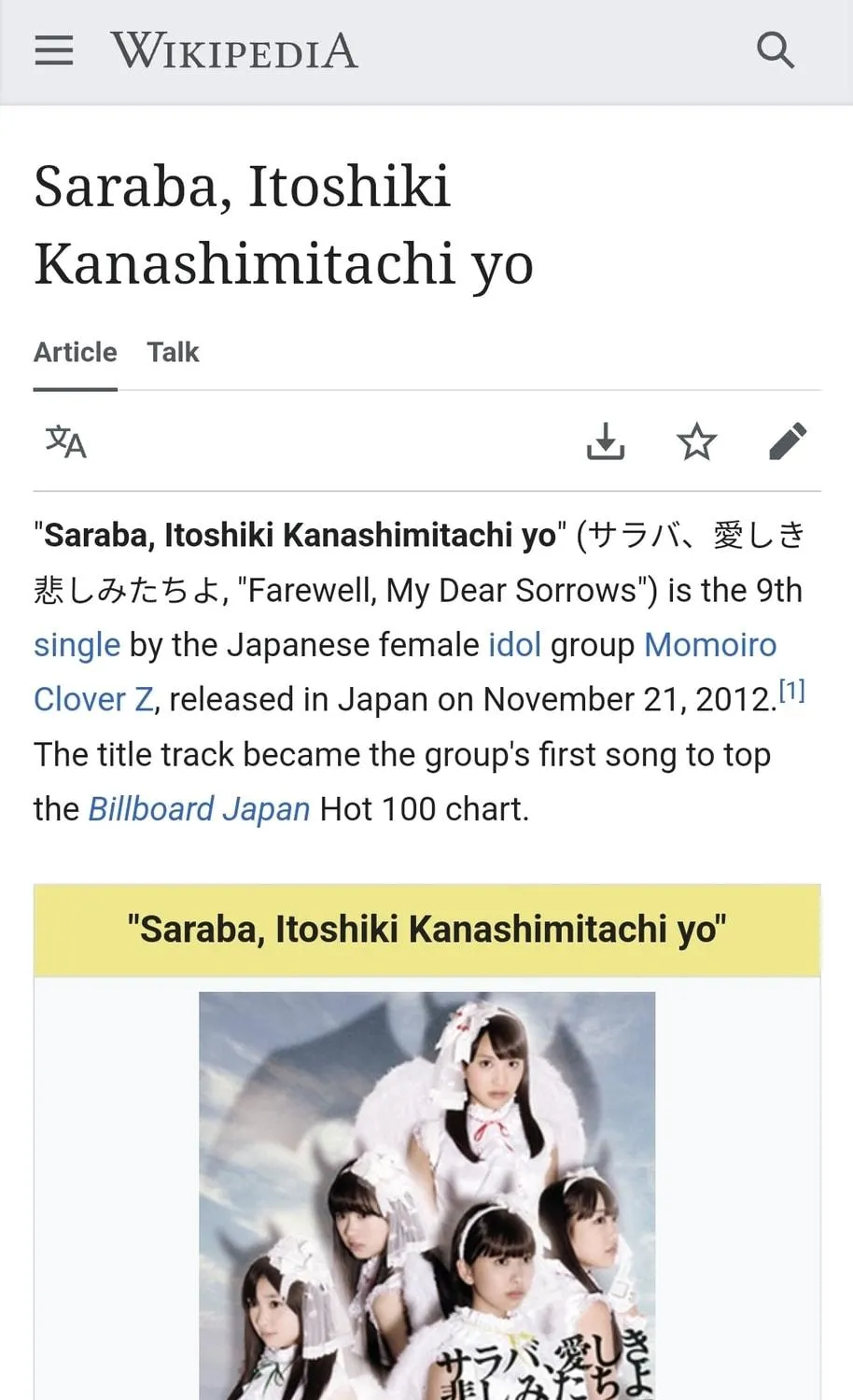Click the article title heading

[x=284, y=224]
